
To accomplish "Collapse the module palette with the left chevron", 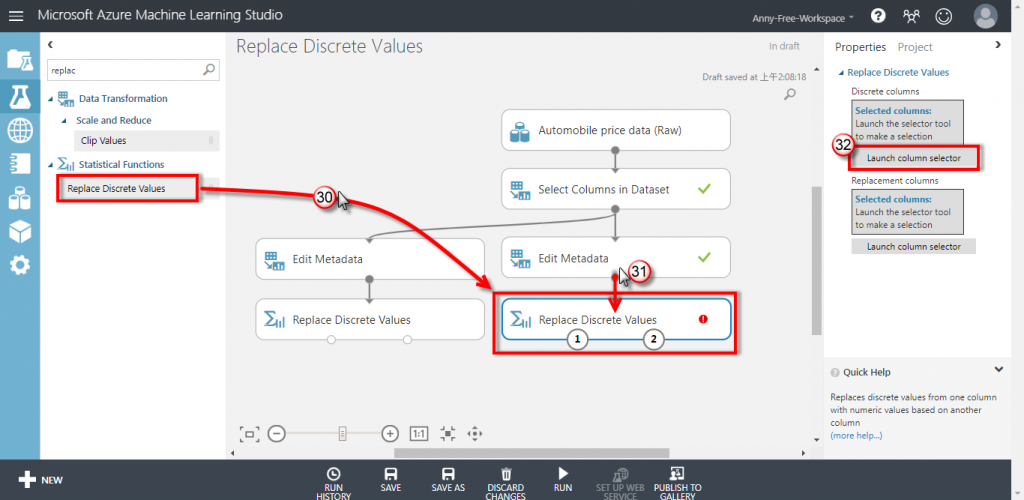I will tap(50, 45).
